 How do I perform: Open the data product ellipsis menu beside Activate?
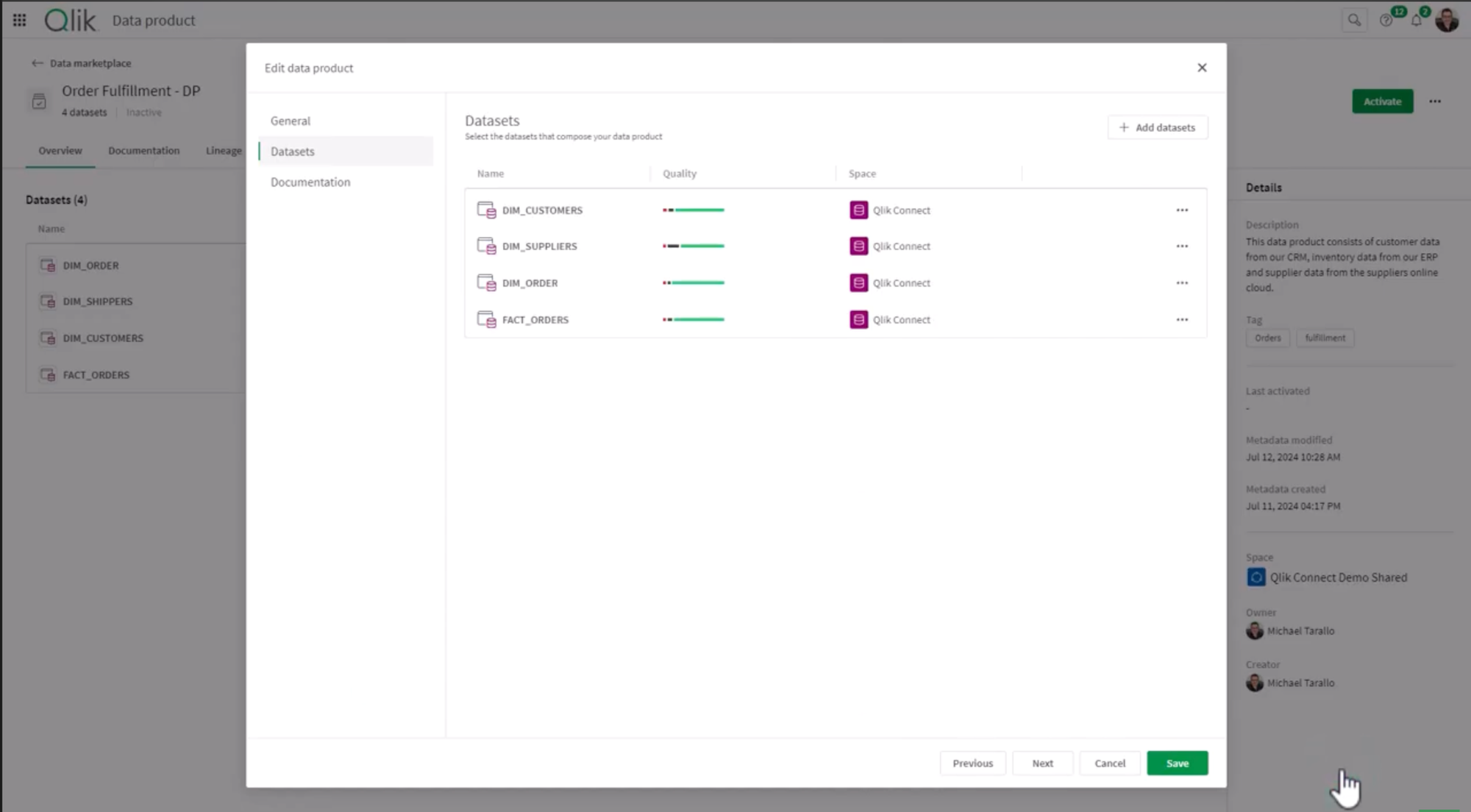[1435, 101]
